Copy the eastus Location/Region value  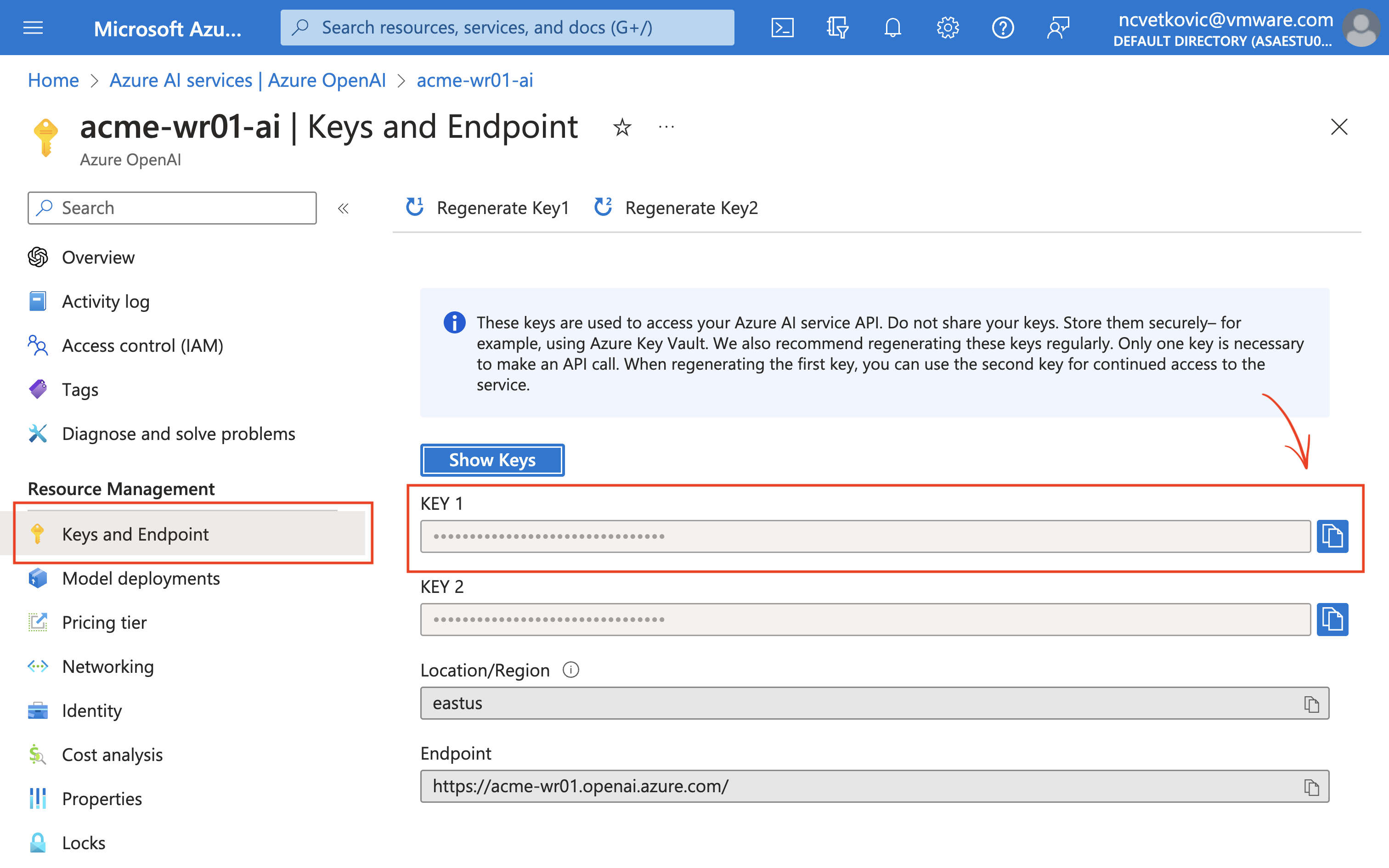coord(1311,704)
